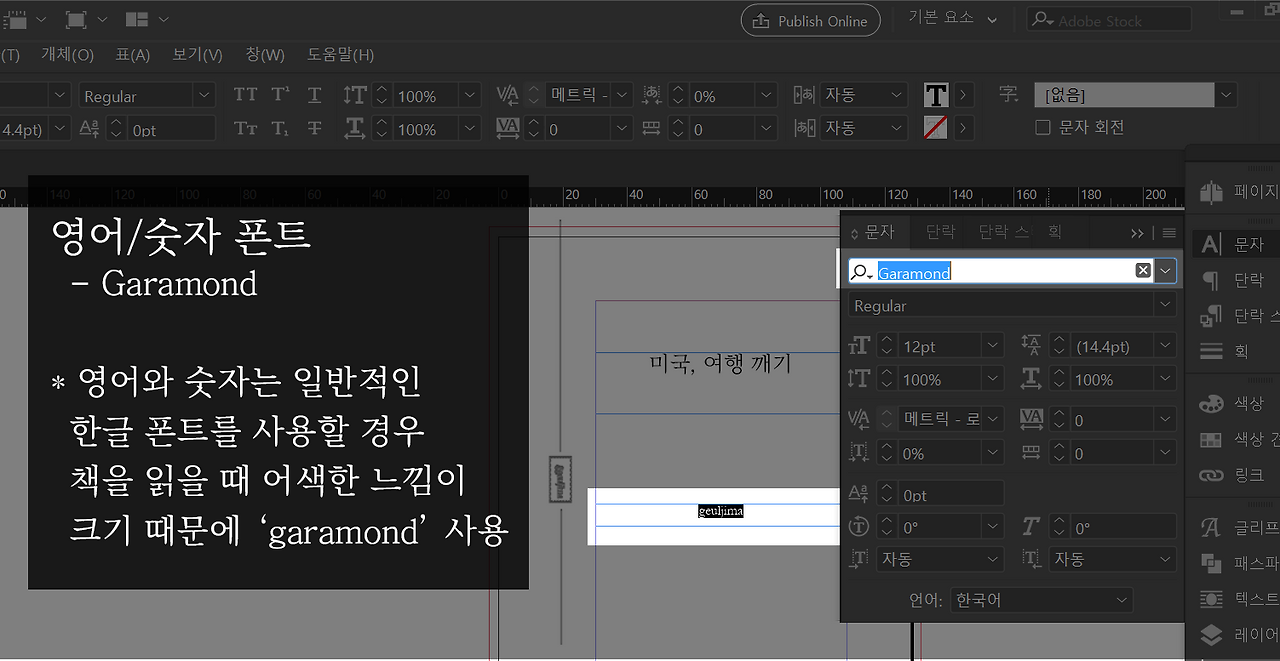Switch to the 단락 panel tab
Viewport: 1280px width, 661px height.
click(940, 232)
